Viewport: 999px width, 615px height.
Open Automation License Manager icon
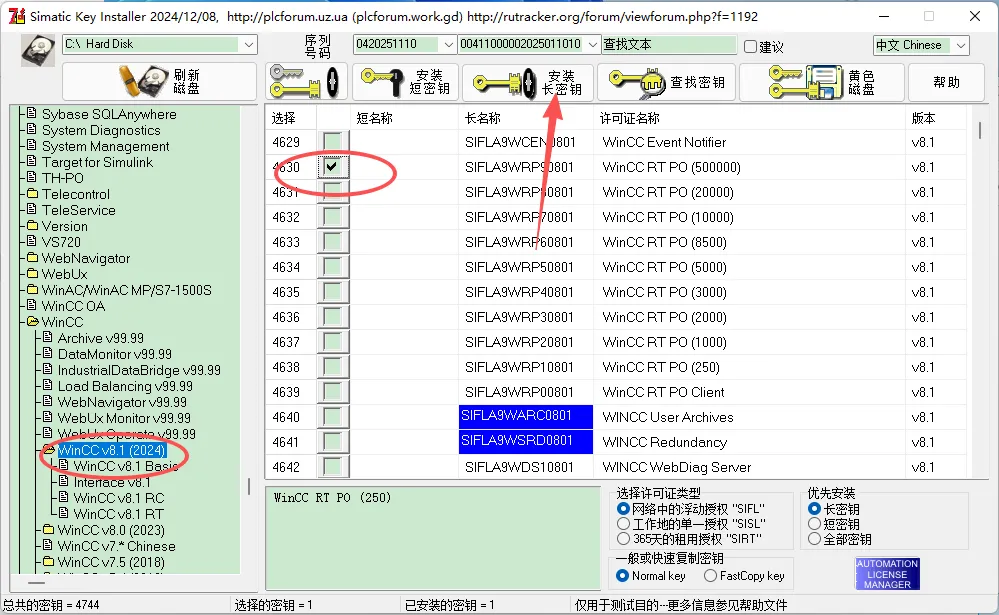888,574
